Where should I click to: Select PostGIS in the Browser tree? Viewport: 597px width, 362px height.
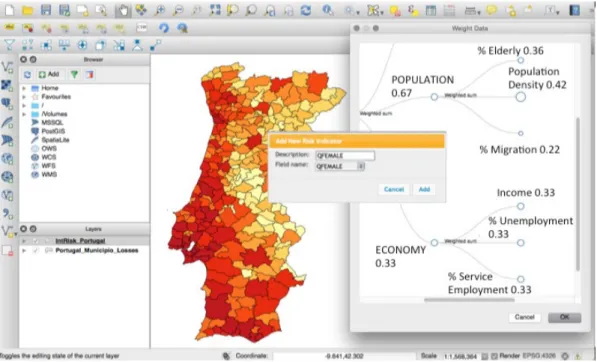coord(53,131)
